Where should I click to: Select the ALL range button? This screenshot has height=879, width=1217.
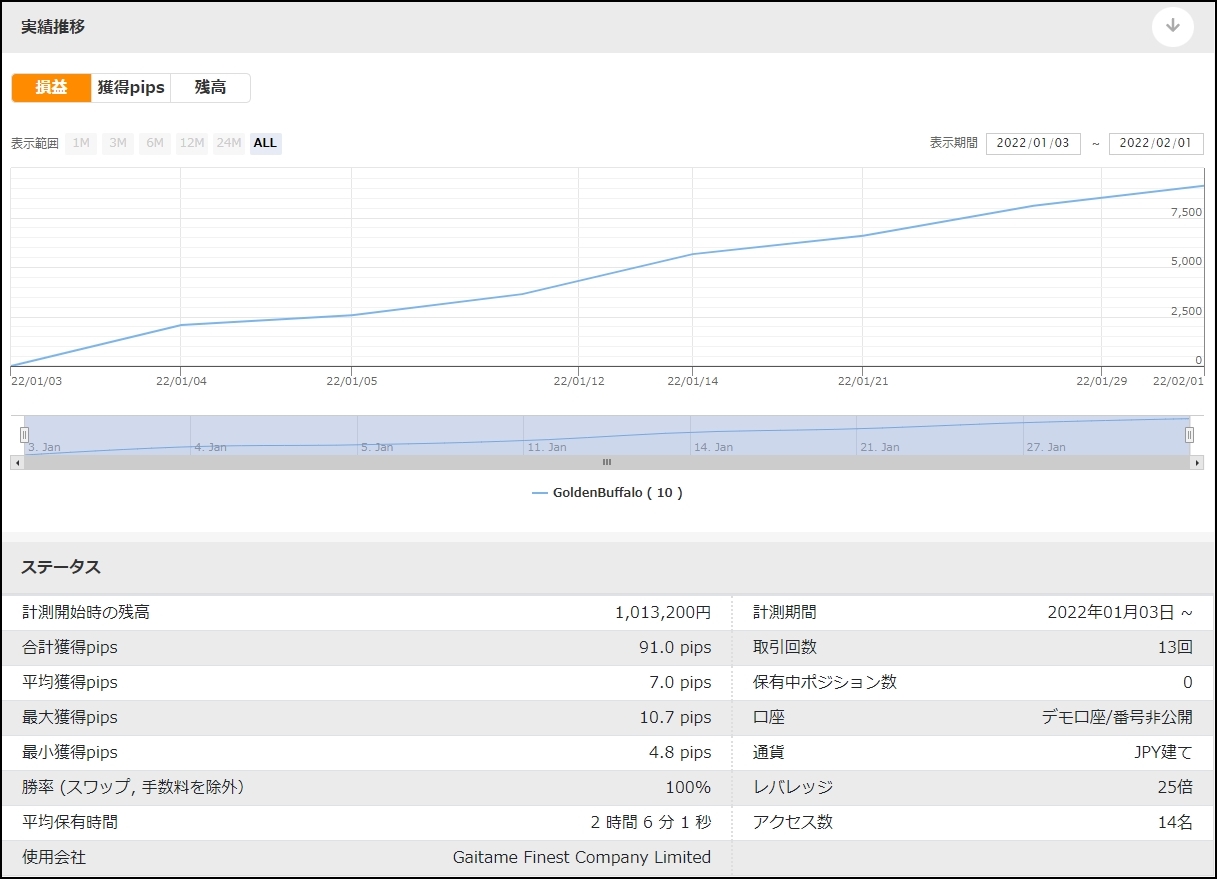click(x=265, y=143)
